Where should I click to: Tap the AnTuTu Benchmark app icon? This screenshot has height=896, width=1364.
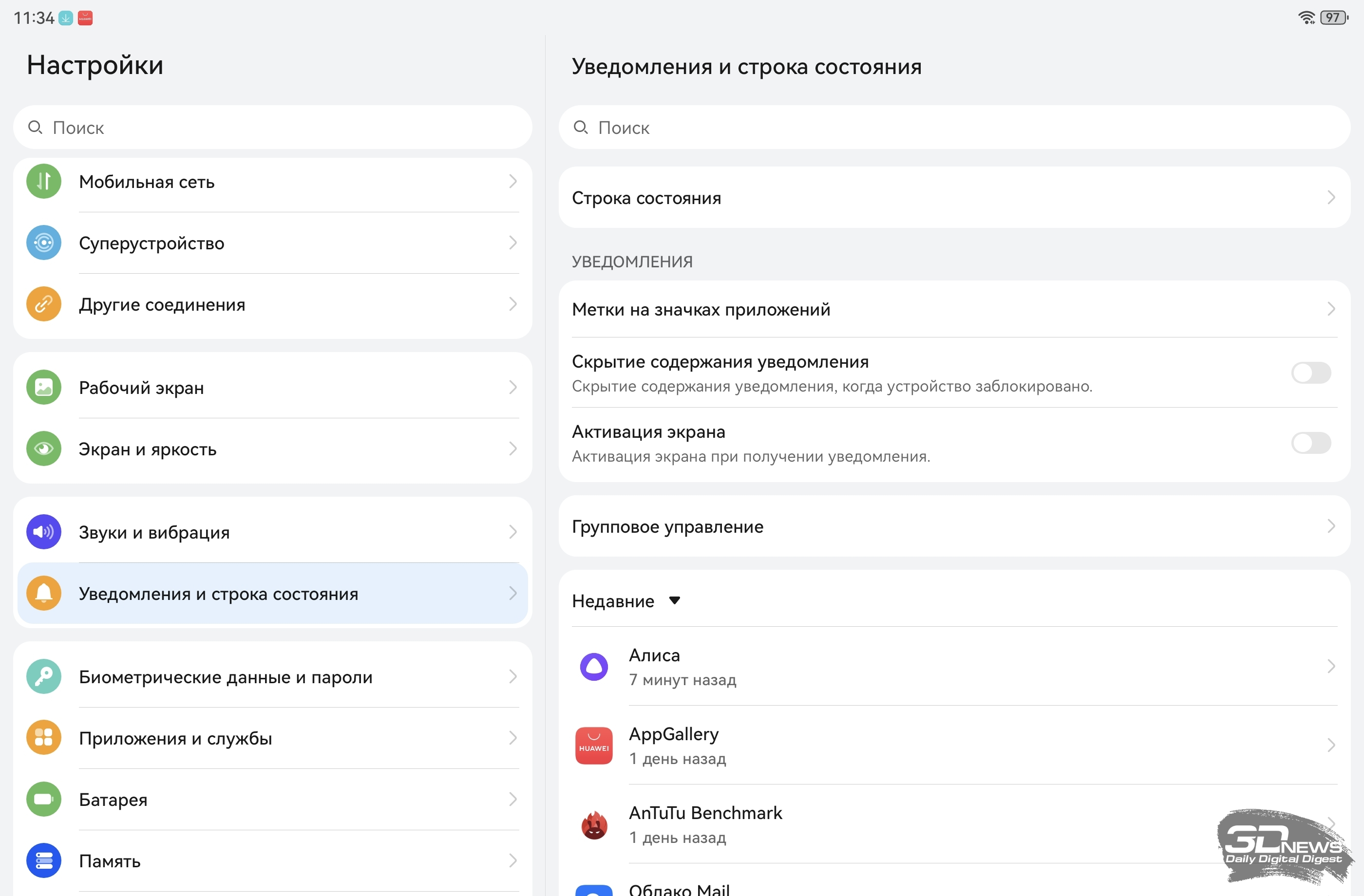(x=594, y=824)
